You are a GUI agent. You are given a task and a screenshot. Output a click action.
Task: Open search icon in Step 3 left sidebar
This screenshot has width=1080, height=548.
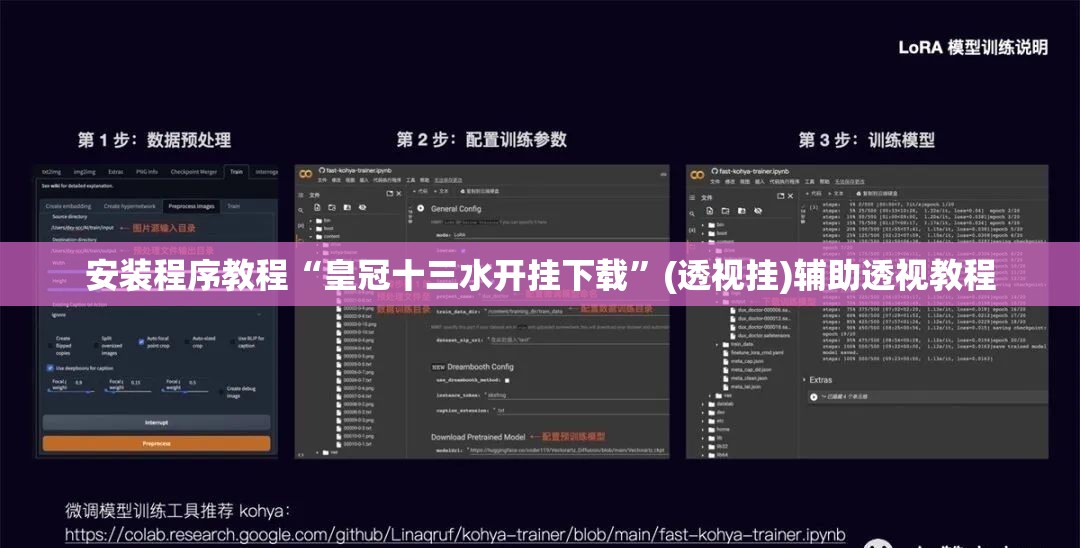tap(693, 213)
